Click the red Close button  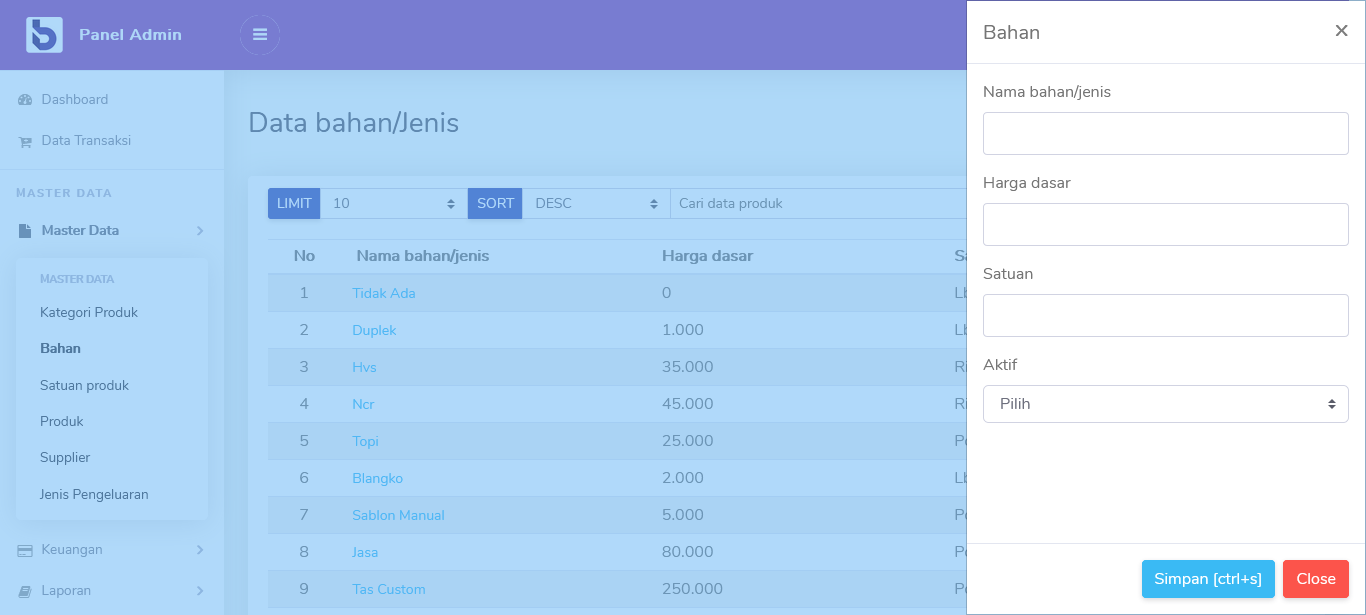1316,579
